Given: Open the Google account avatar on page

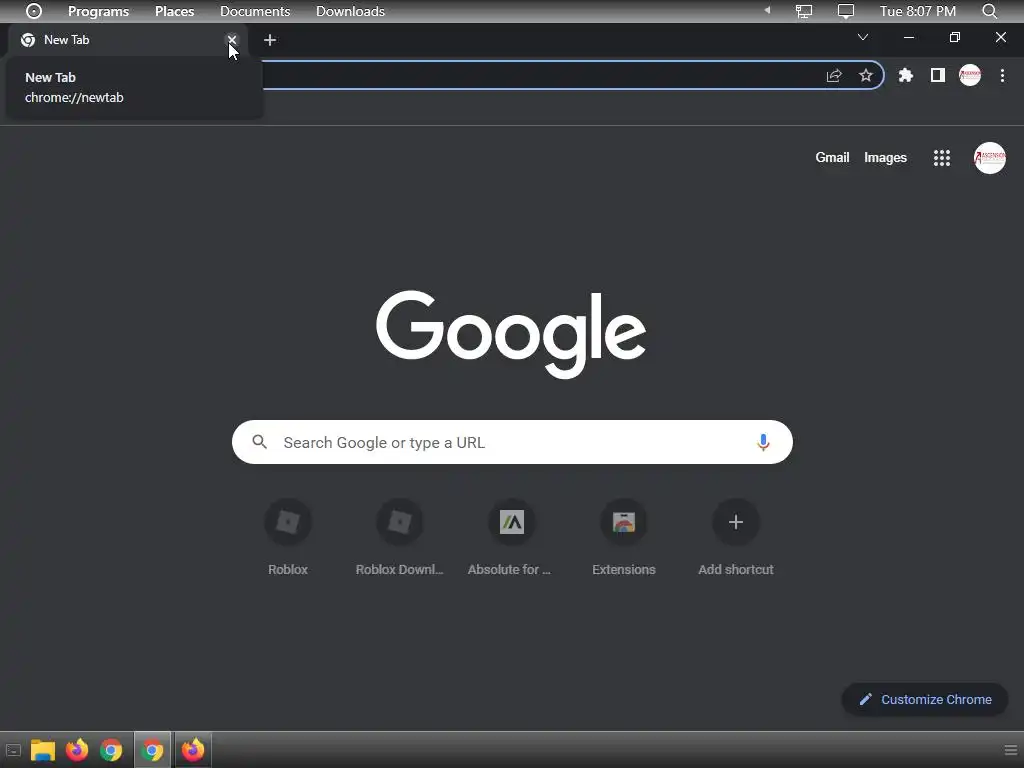Looking at the screenshot, I should [x=990, y=158].
